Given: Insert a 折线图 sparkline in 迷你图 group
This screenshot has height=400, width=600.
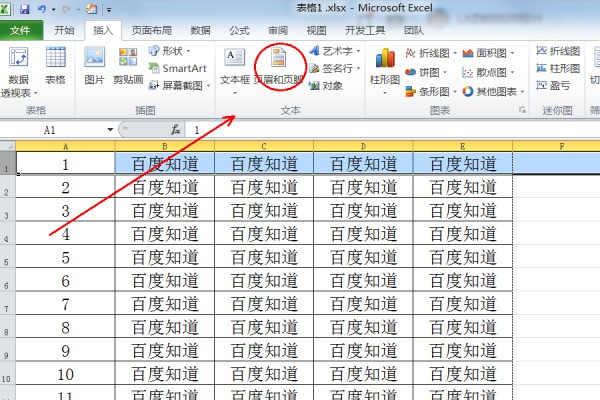Looking at the screenshot, I should tap(558, 51).
